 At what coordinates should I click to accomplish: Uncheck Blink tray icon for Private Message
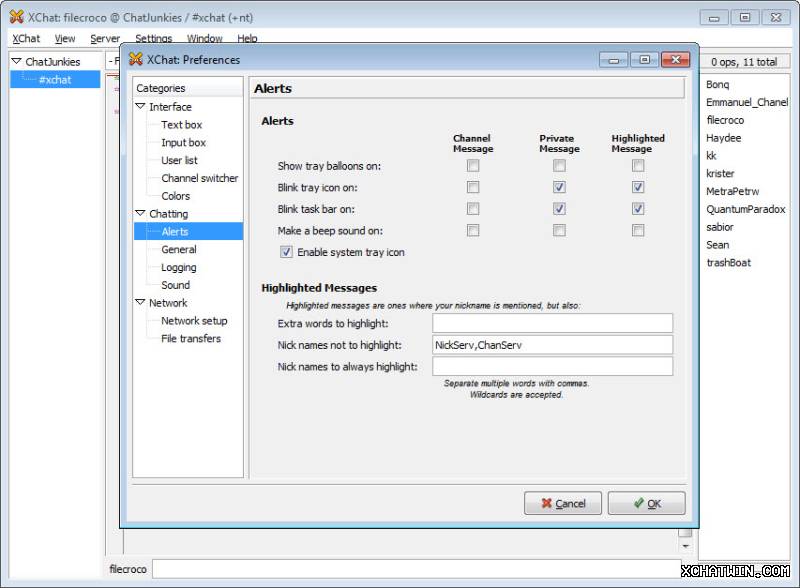point(559,187)
